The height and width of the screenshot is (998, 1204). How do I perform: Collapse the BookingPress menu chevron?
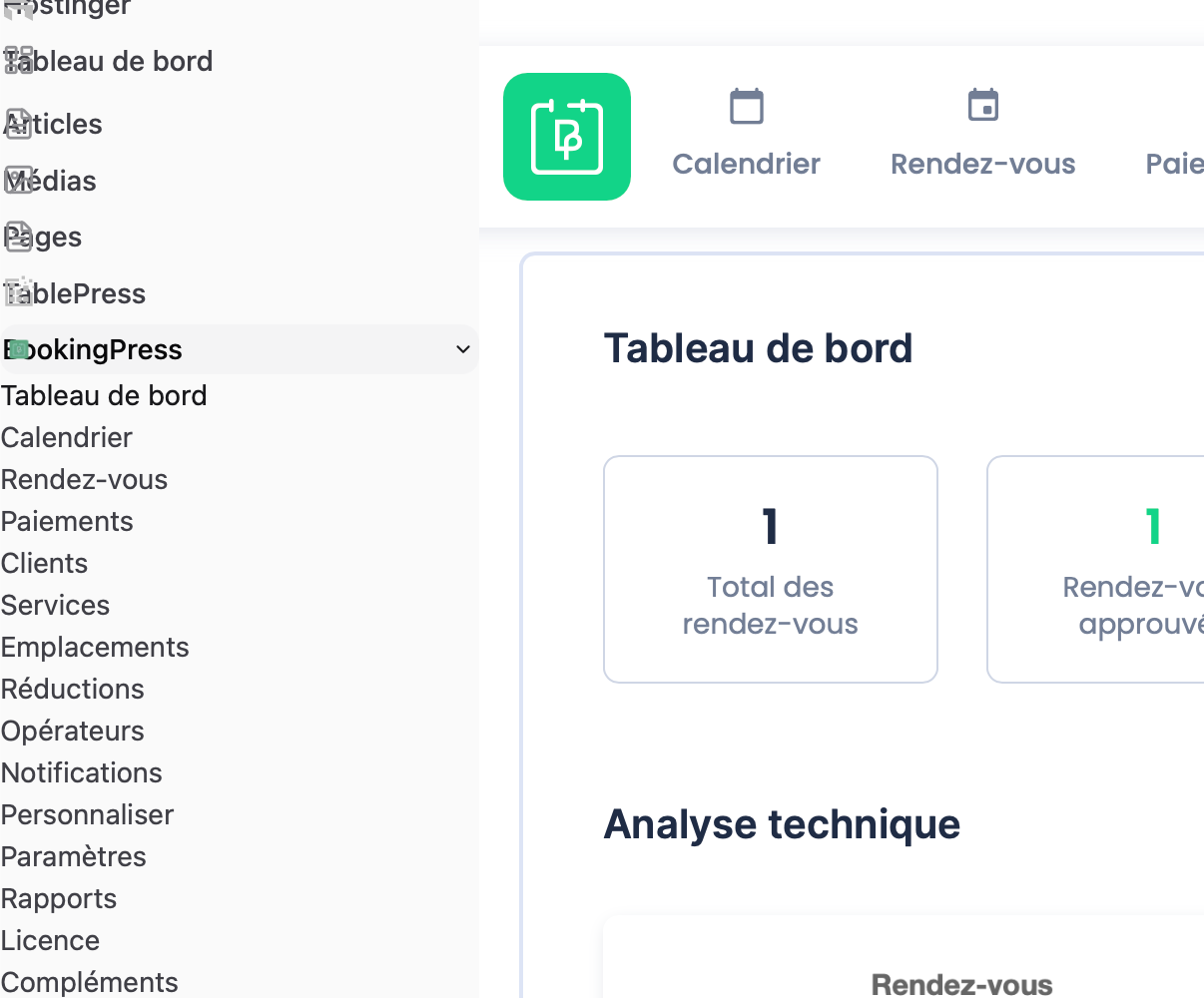[x=462, y=349]
